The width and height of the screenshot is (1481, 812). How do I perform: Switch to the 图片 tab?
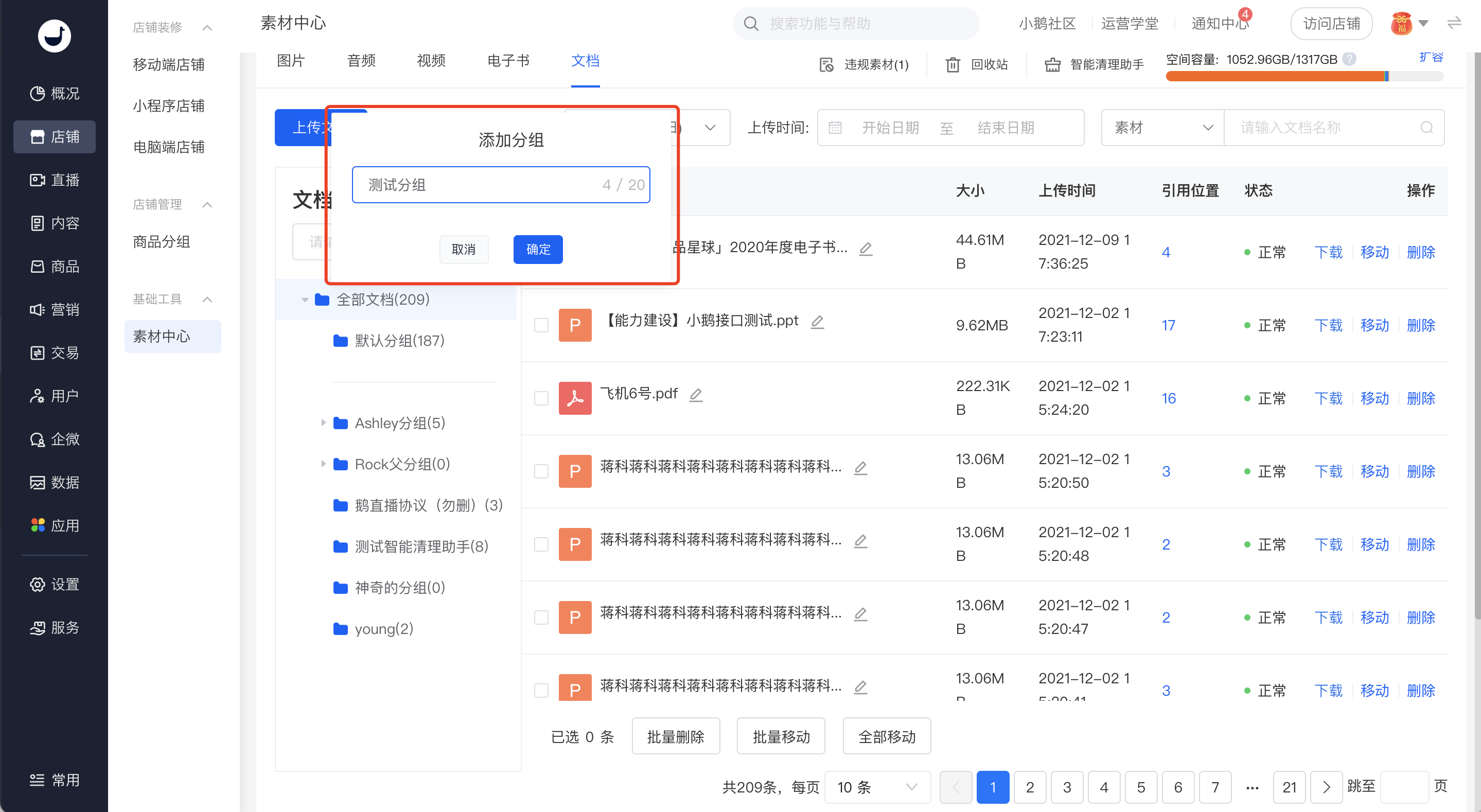(x=291, y=60)
